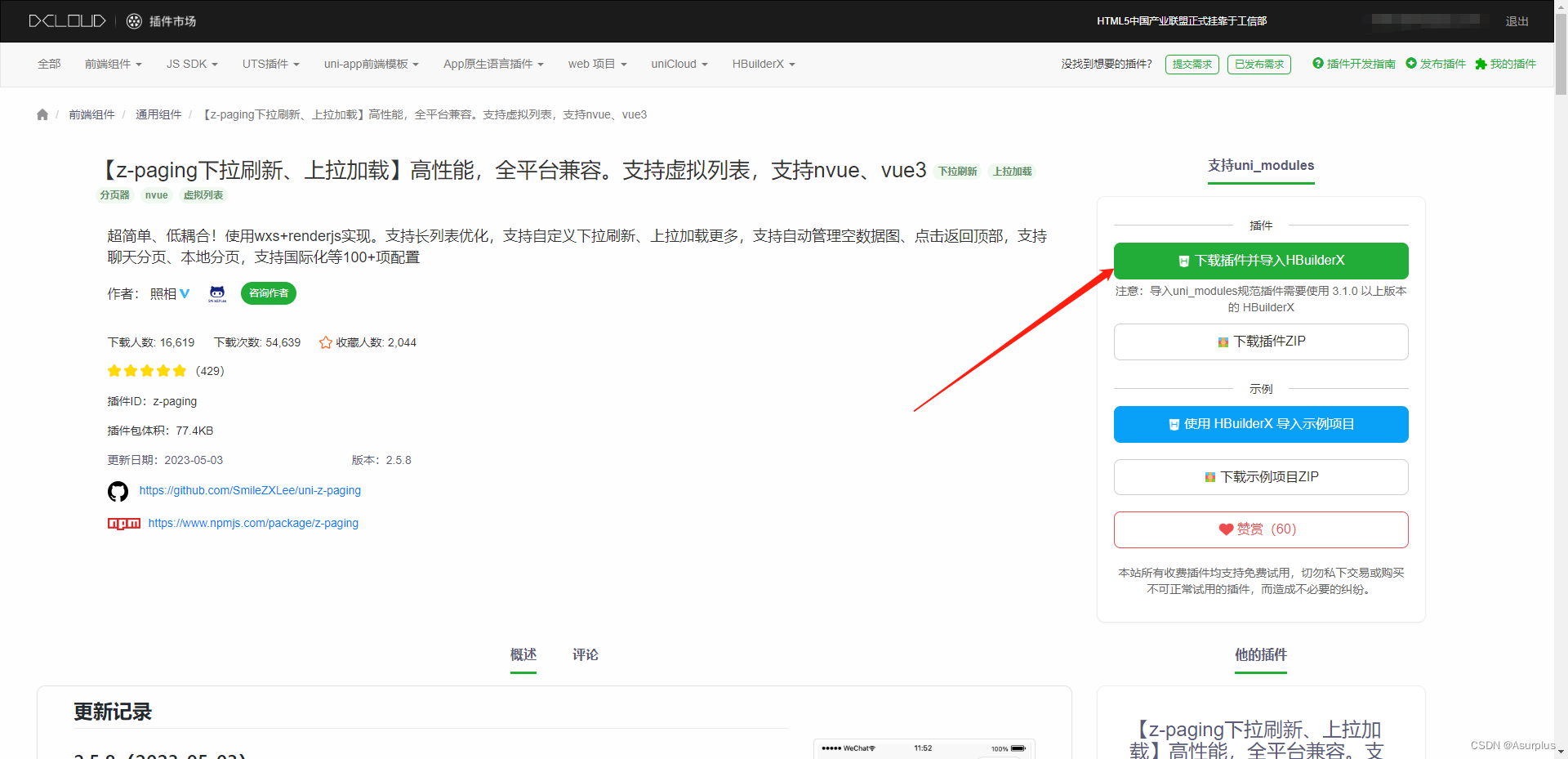
Task: Expand the HBuilderX navigation dropdown
Action: (x=762, y=64)
